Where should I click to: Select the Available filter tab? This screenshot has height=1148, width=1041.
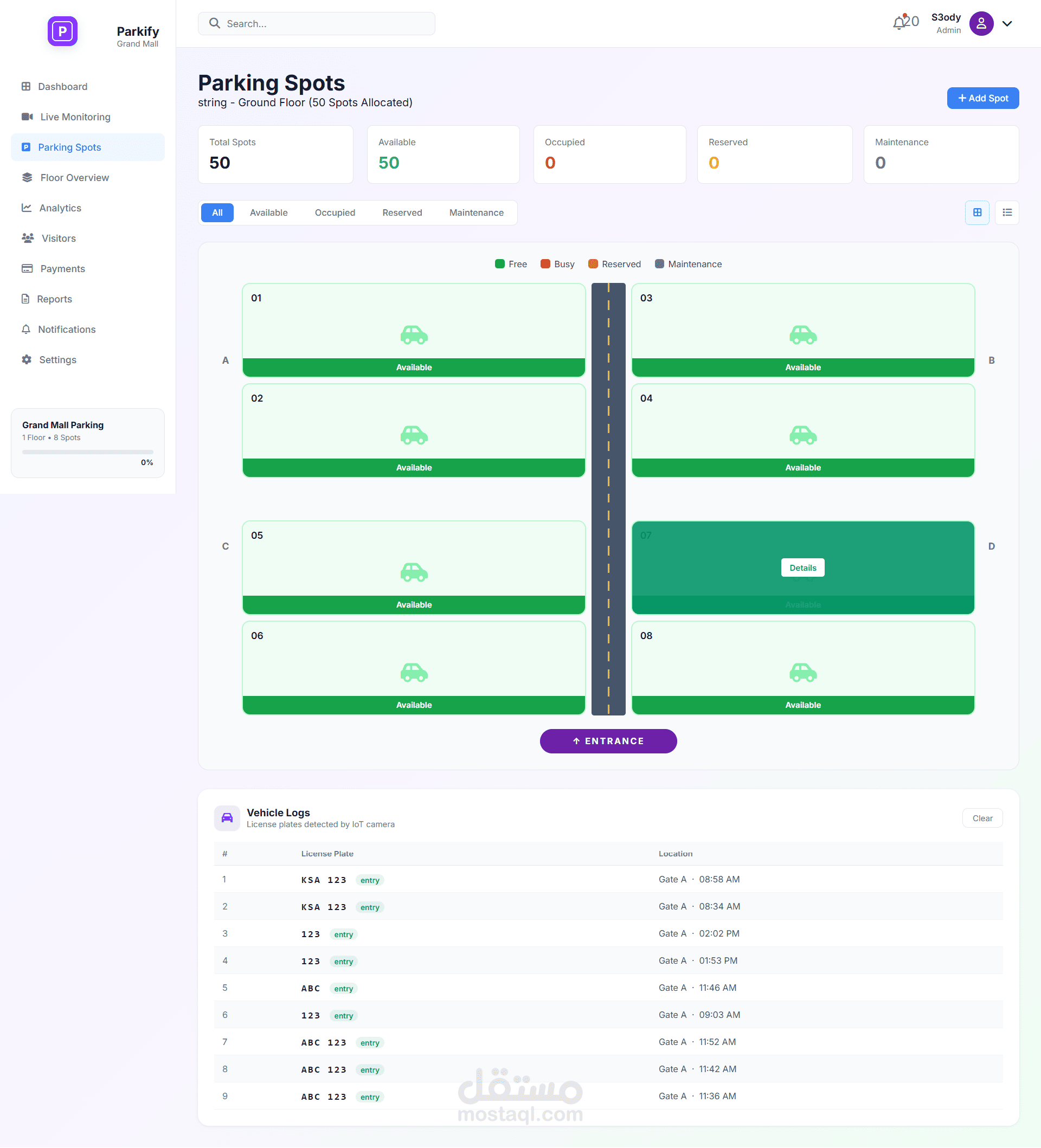coord(269,212)
